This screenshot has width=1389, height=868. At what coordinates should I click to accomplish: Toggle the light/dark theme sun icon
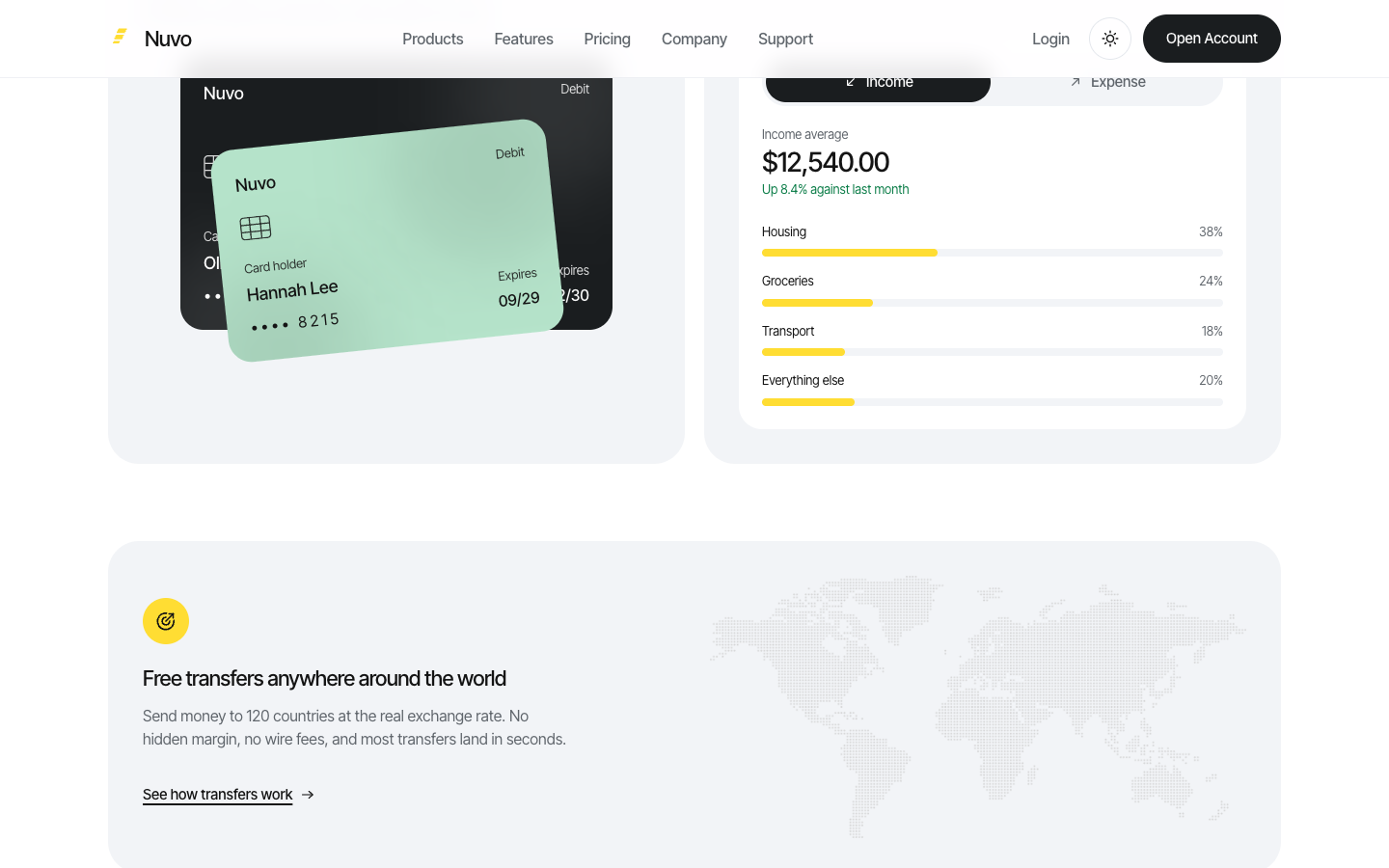[x=1110, y=39]
